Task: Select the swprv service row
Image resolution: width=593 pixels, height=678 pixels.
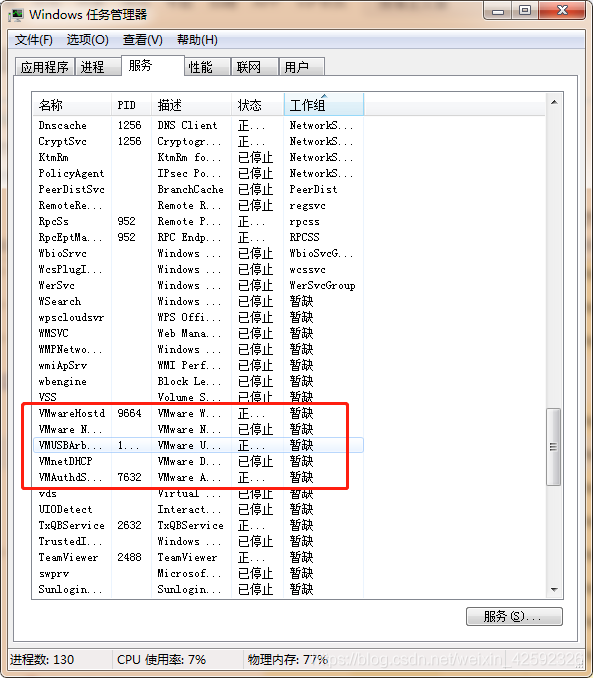Action: pyautogui.click(x=198, y=573)
